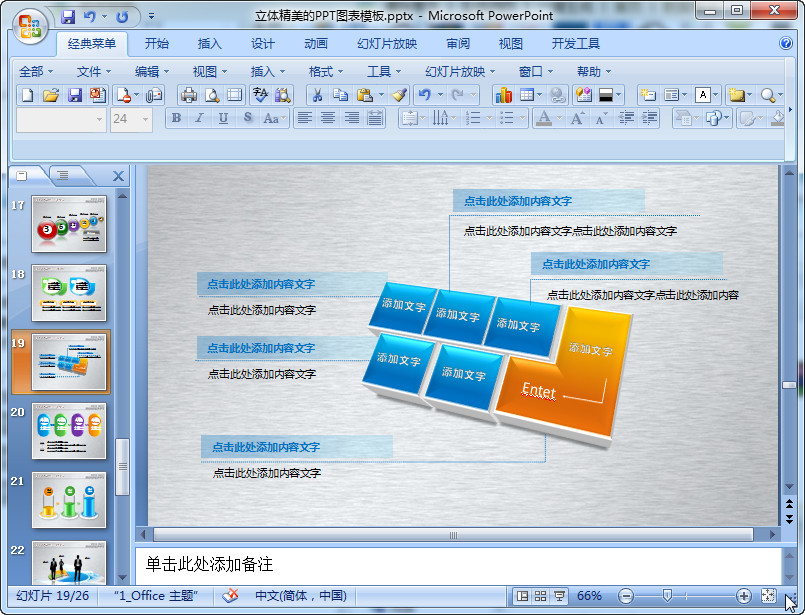Toggle Italic formatting
The height and width of the screenshot is (615, 805).
[199, 119]
